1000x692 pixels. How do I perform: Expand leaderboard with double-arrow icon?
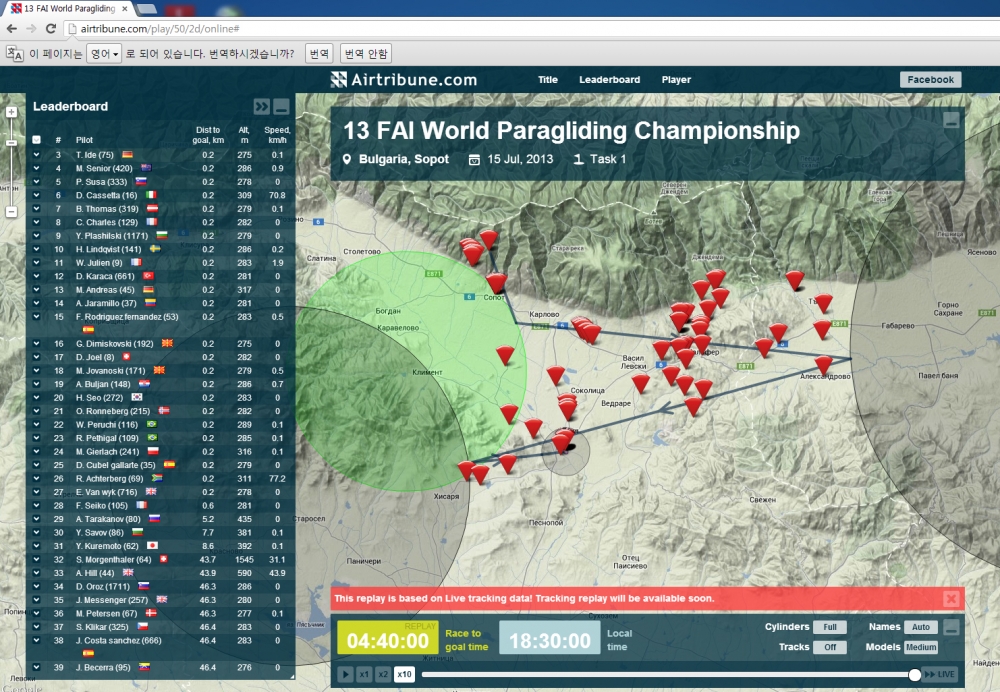(261, 107)
